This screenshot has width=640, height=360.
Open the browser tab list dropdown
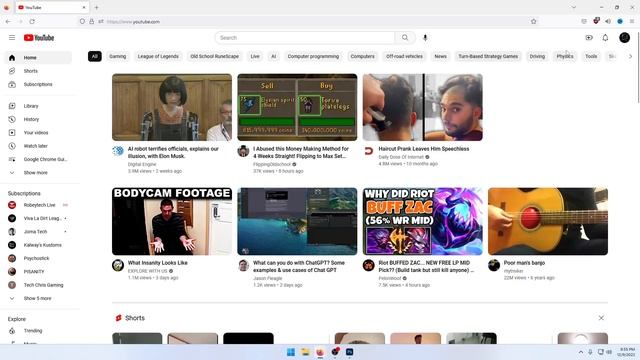(x=574, y=7)
